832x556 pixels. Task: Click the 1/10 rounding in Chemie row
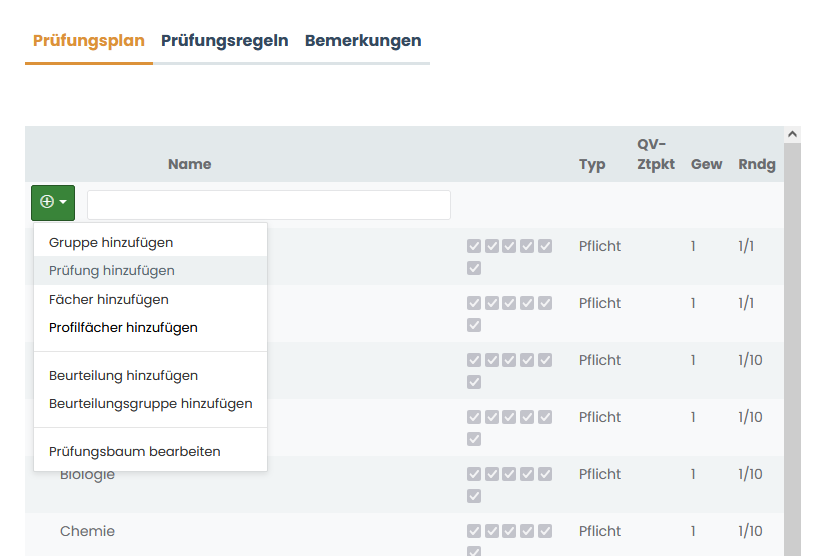point(750,531)
